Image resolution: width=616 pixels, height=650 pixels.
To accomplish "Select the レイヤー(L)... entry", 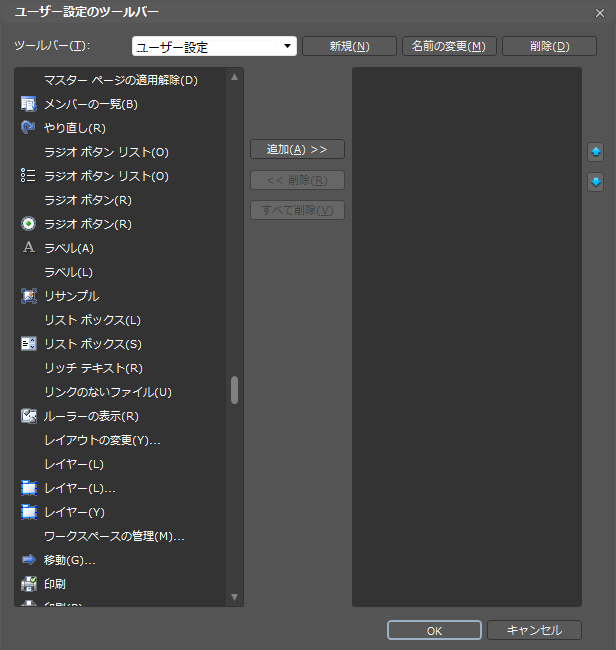I will point(121,488).
